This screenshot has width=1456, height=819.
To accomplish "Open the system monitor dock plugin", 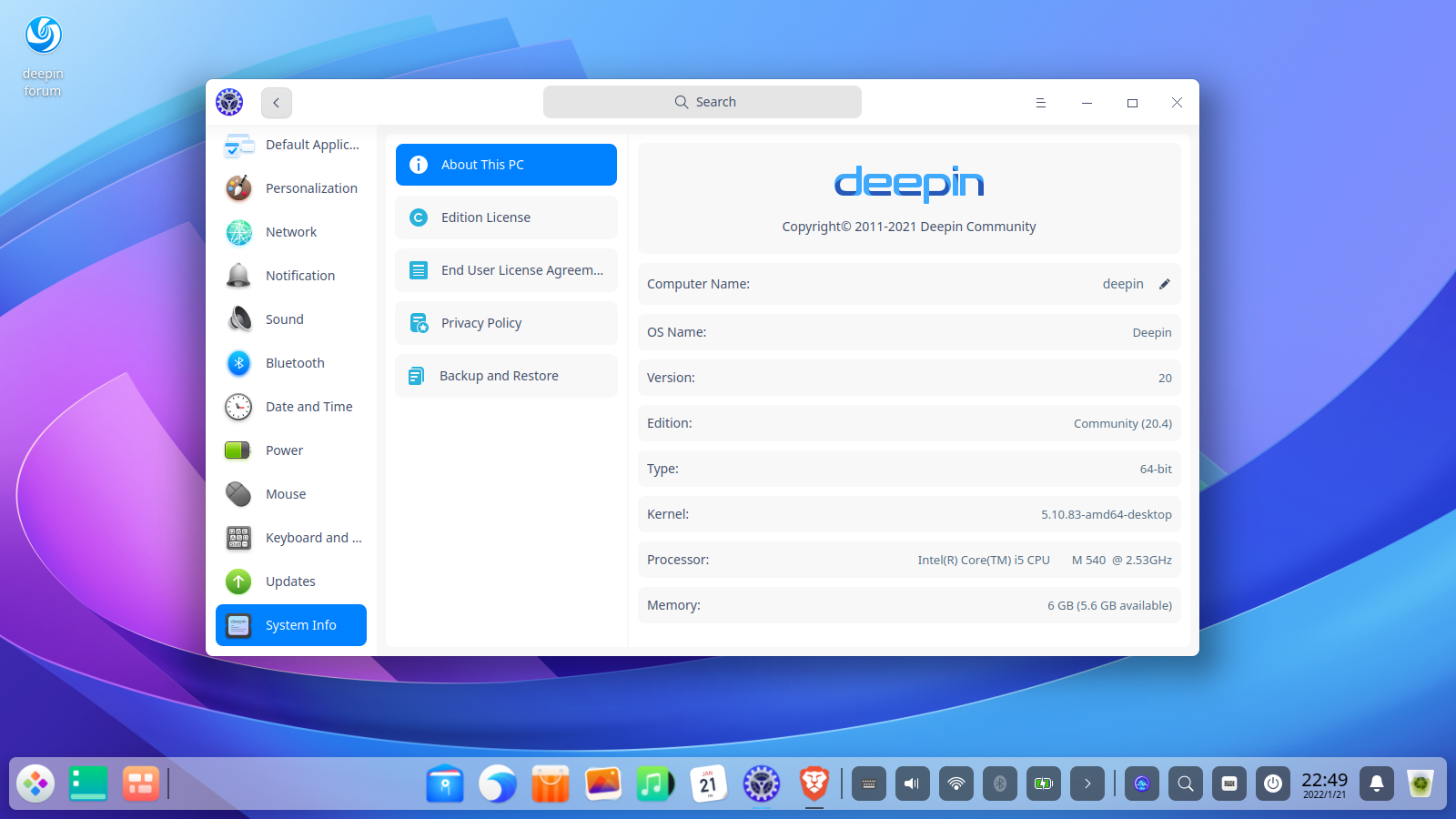I will [x=1142, y=784].
